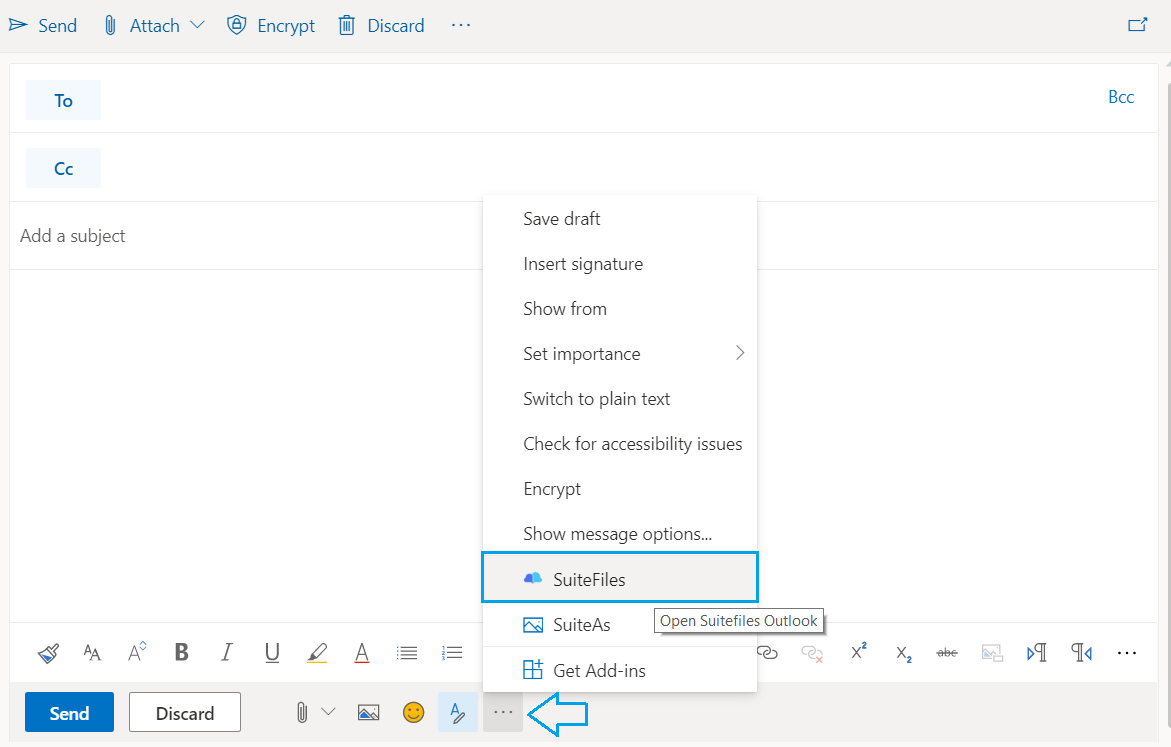Pick the font color swatch
Viewport: 1171px width, 747px height.
[x=361, y=652]
